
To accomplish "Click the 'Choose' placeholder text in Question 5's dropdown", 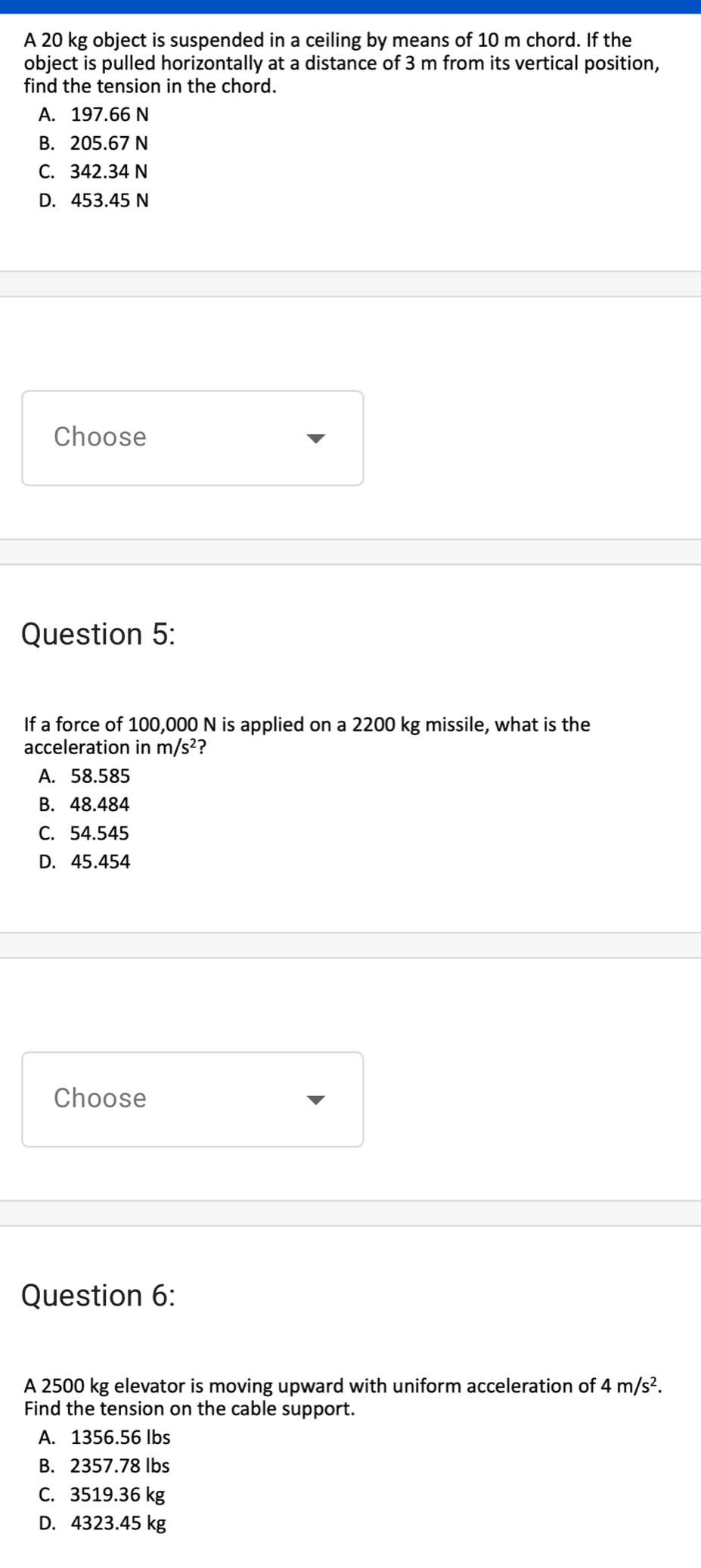I will pos(100,1098).
